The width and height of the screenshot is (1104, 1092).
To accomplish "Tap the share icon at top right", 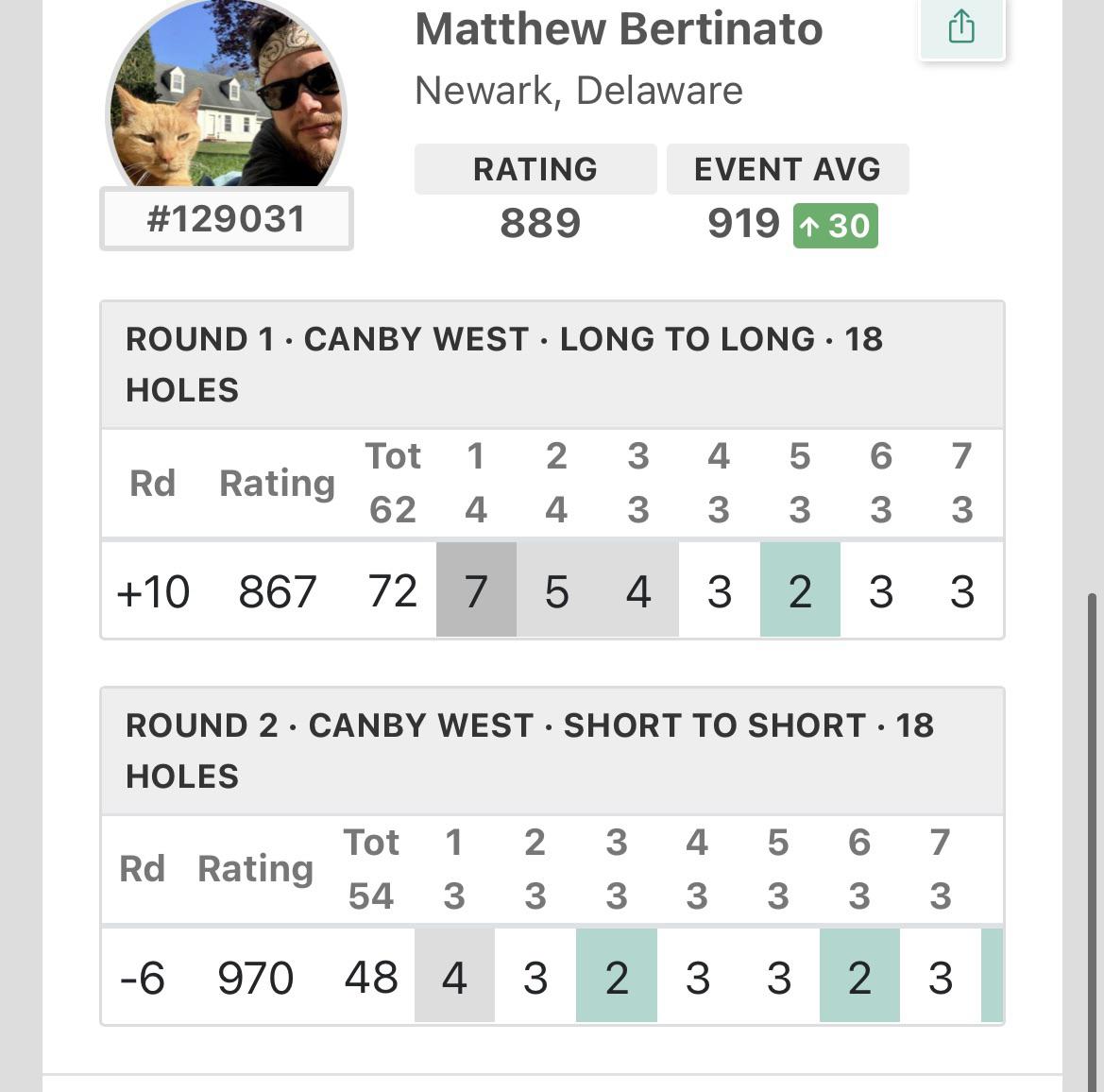I will 960,26.
